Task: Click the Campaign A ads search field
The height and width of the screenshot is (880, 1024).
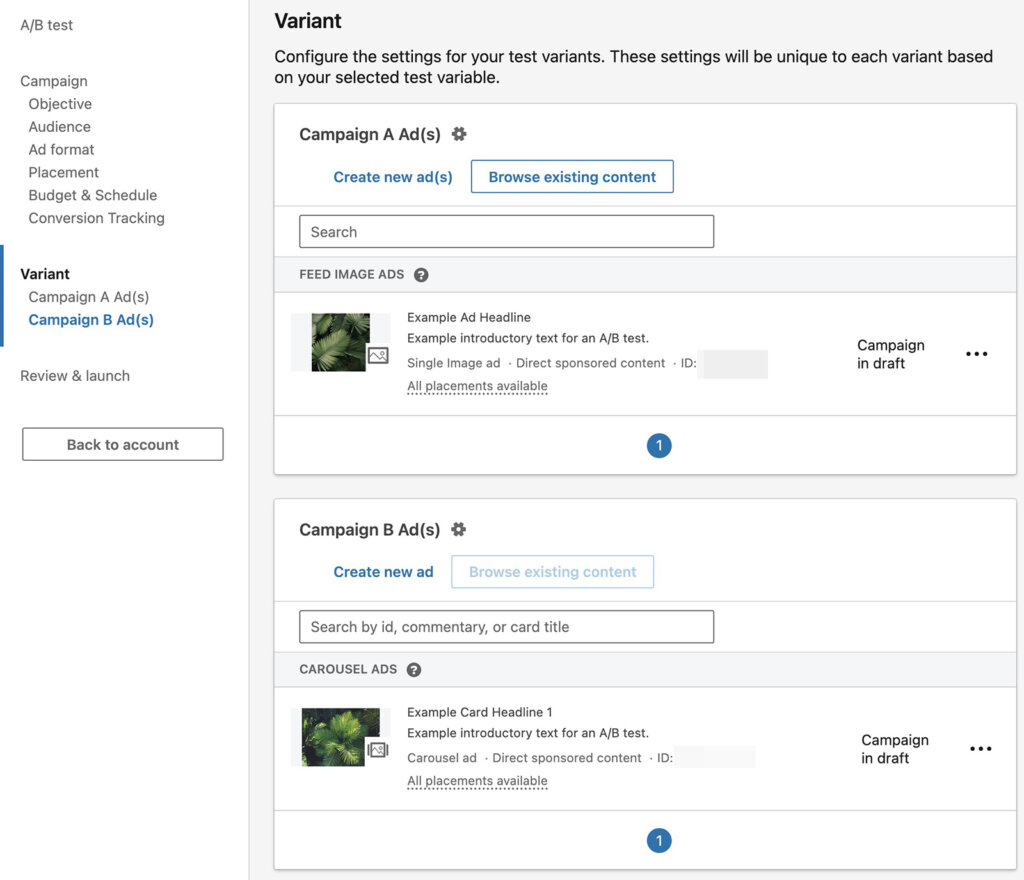Action: click(506, 231)
